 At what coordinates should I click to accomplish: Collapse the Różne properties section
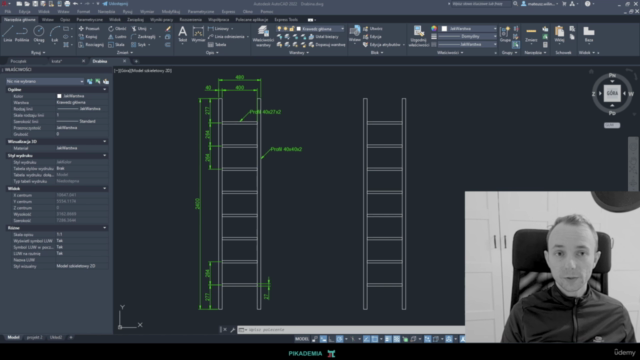click(104, 228)
